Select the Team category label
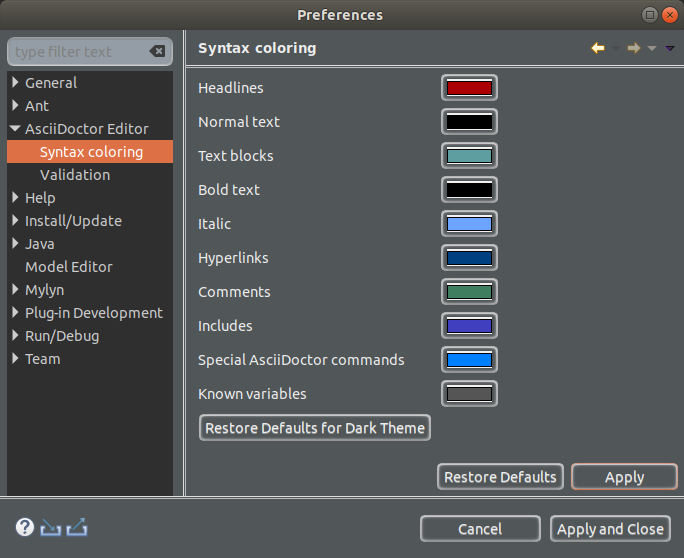Image resolution: width=684 pixels, height=558 pixels. (x=43, y=359)
